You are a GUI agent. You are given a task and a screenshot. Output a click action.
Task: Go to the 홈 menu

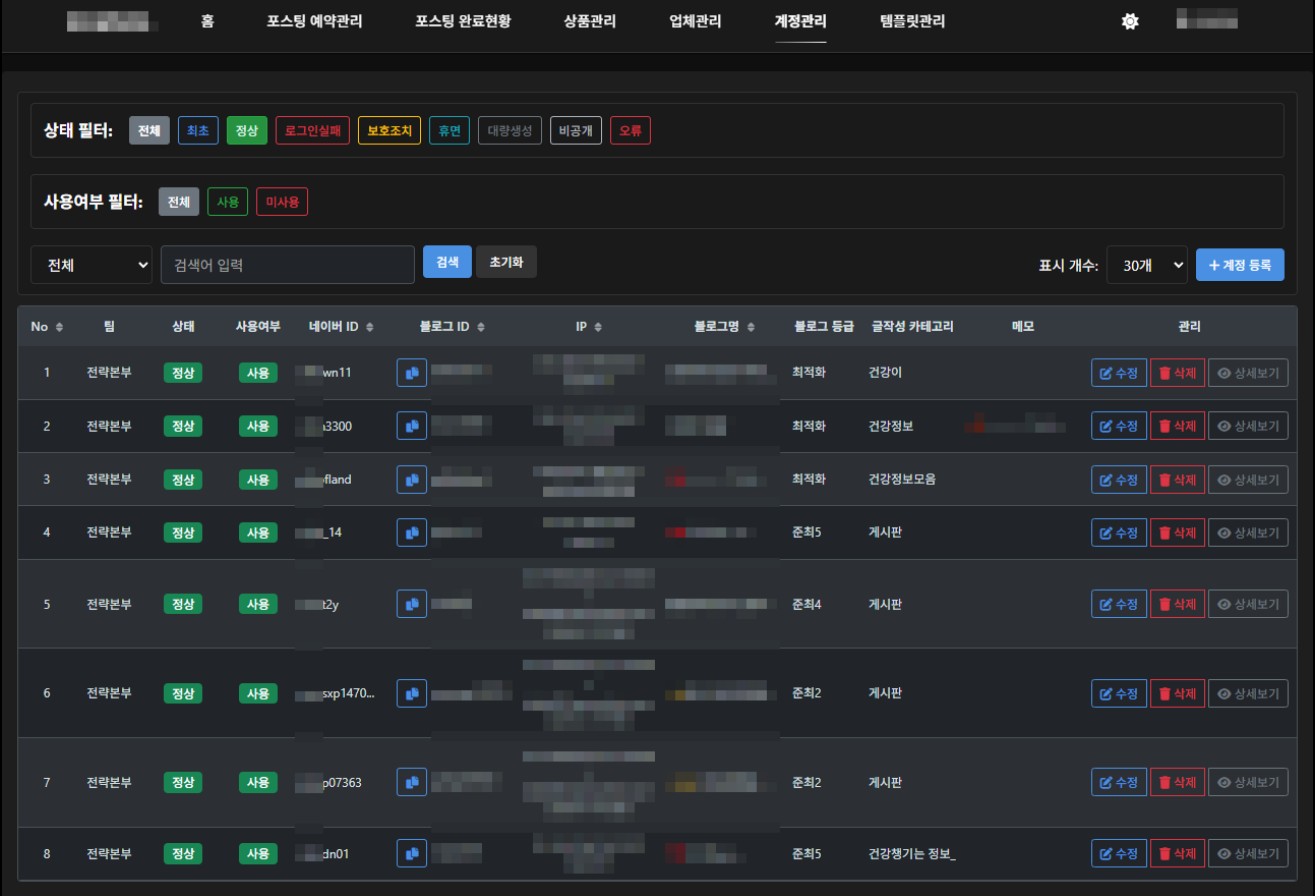pos(208,21)
